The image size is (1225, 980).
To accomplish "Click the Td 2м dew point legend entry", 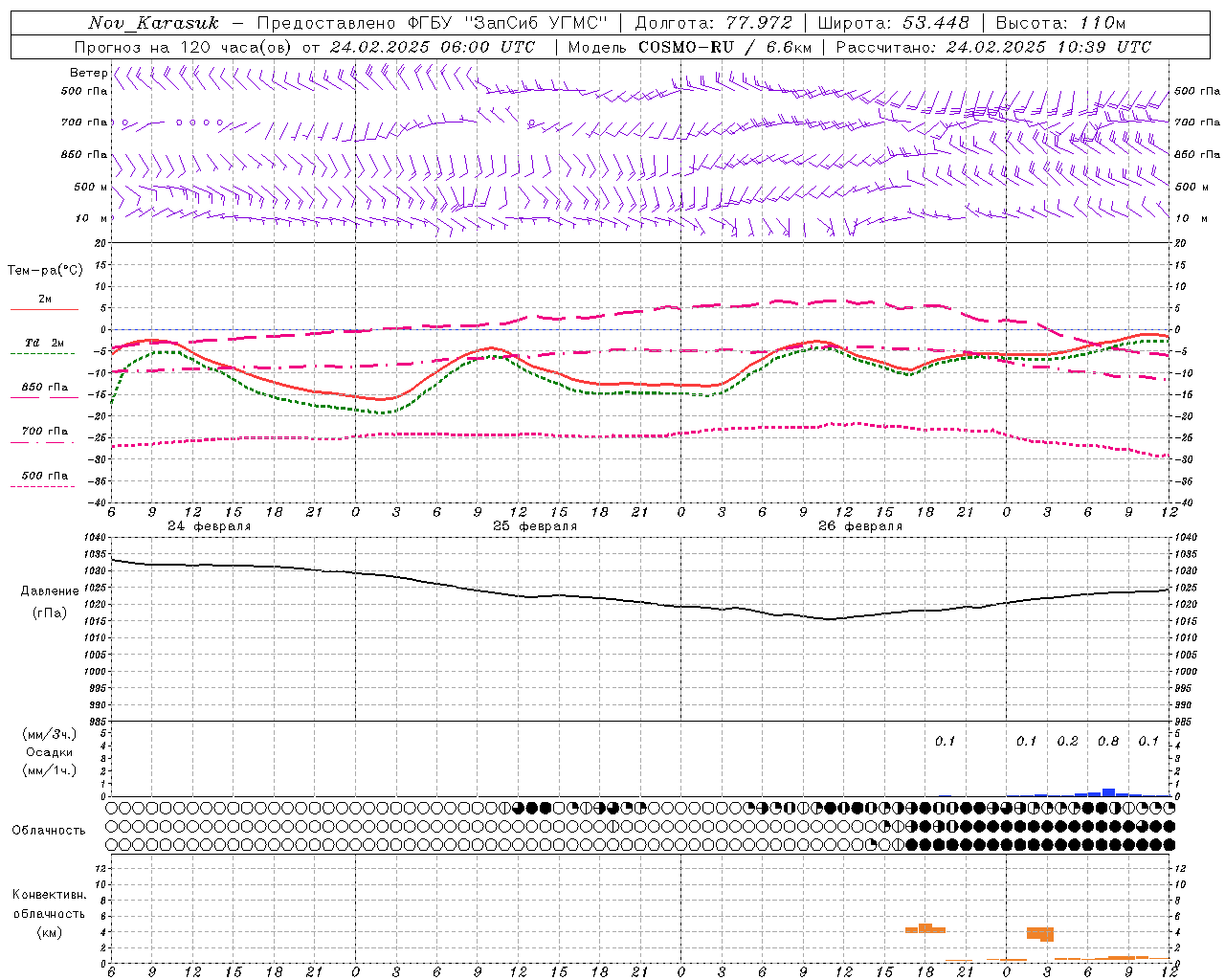I will (45, 343).
